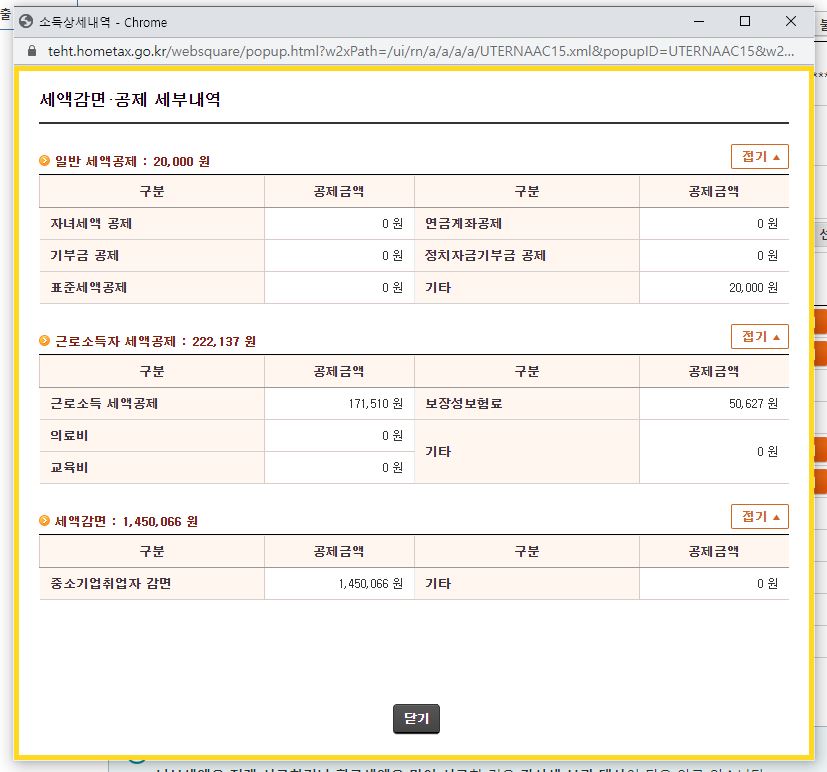Image resolution: width=827 pixels, height=772 pixels.
Task: Maximize the 소득상세내역 popup window
Action: point(744,22)
